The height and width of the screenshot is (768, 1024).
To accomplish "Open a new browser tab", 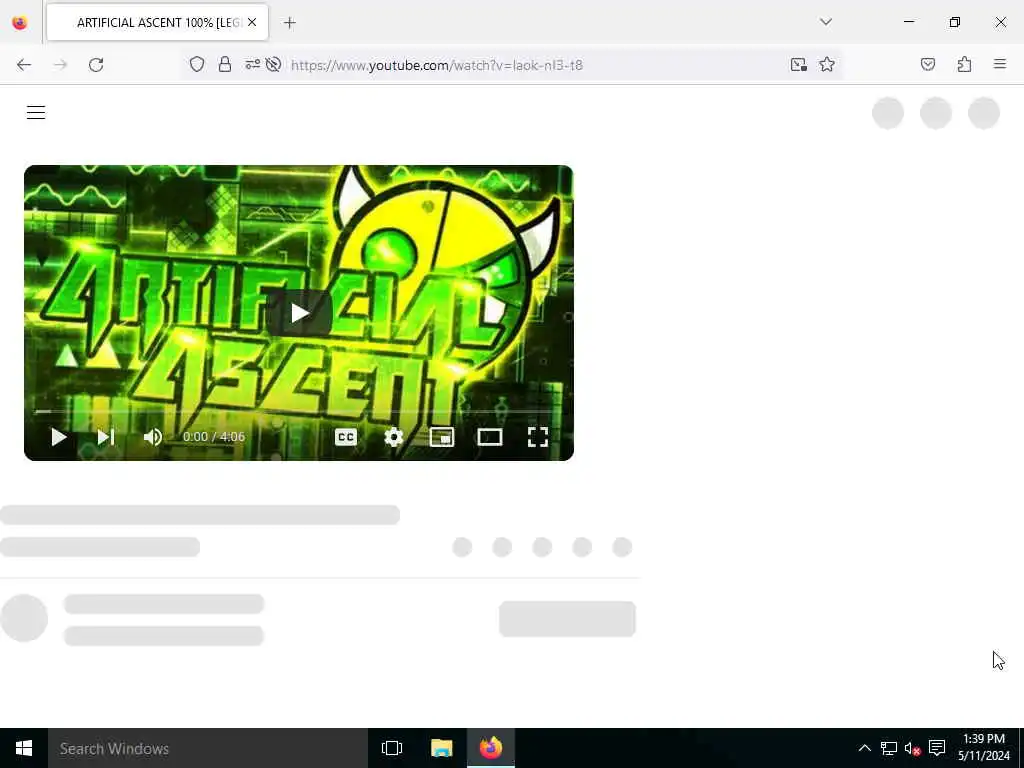I will click(289, 23).
